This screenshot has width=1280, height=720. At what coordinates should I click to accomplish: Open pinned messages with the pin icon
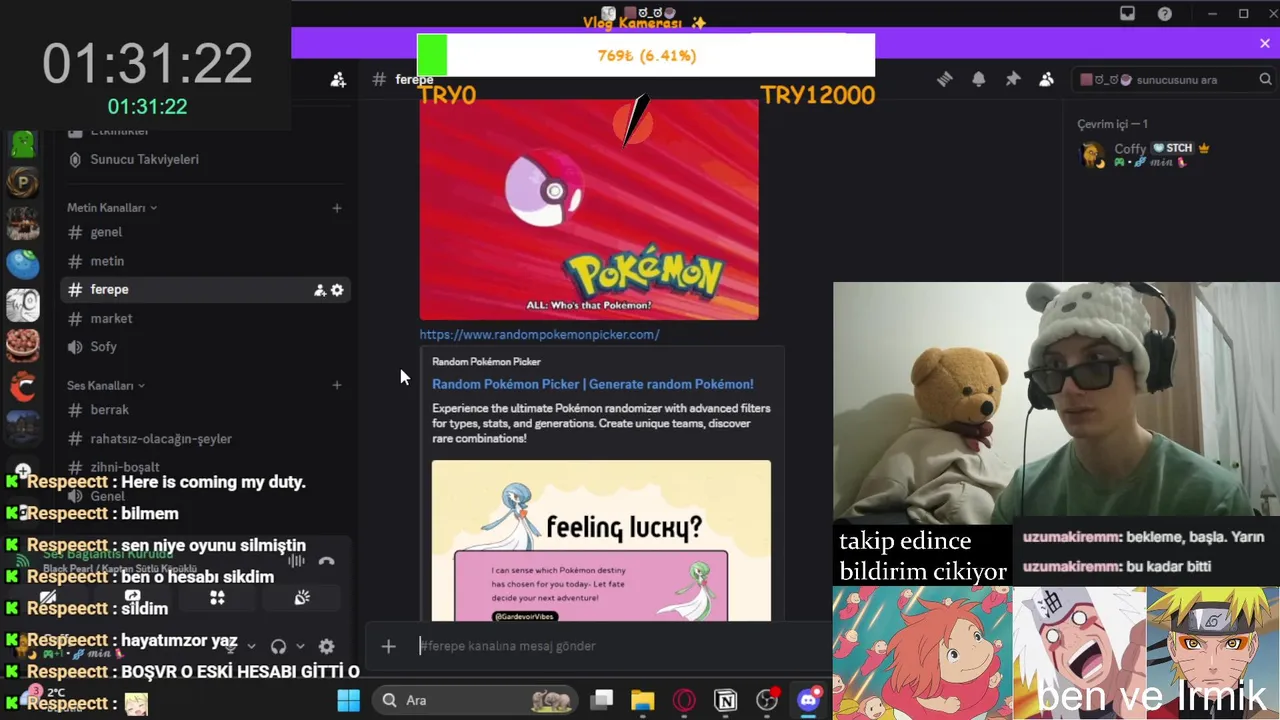[x=1012, y=80]
